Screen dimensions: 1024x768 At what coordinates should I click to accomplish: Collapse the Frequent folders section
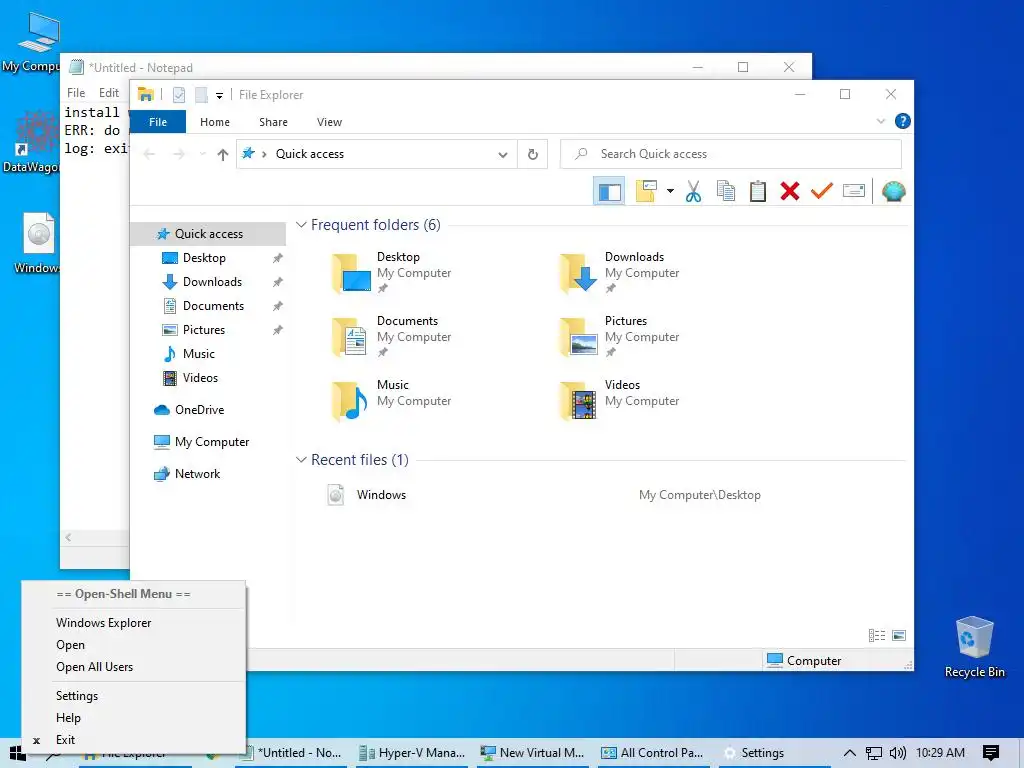301,225
